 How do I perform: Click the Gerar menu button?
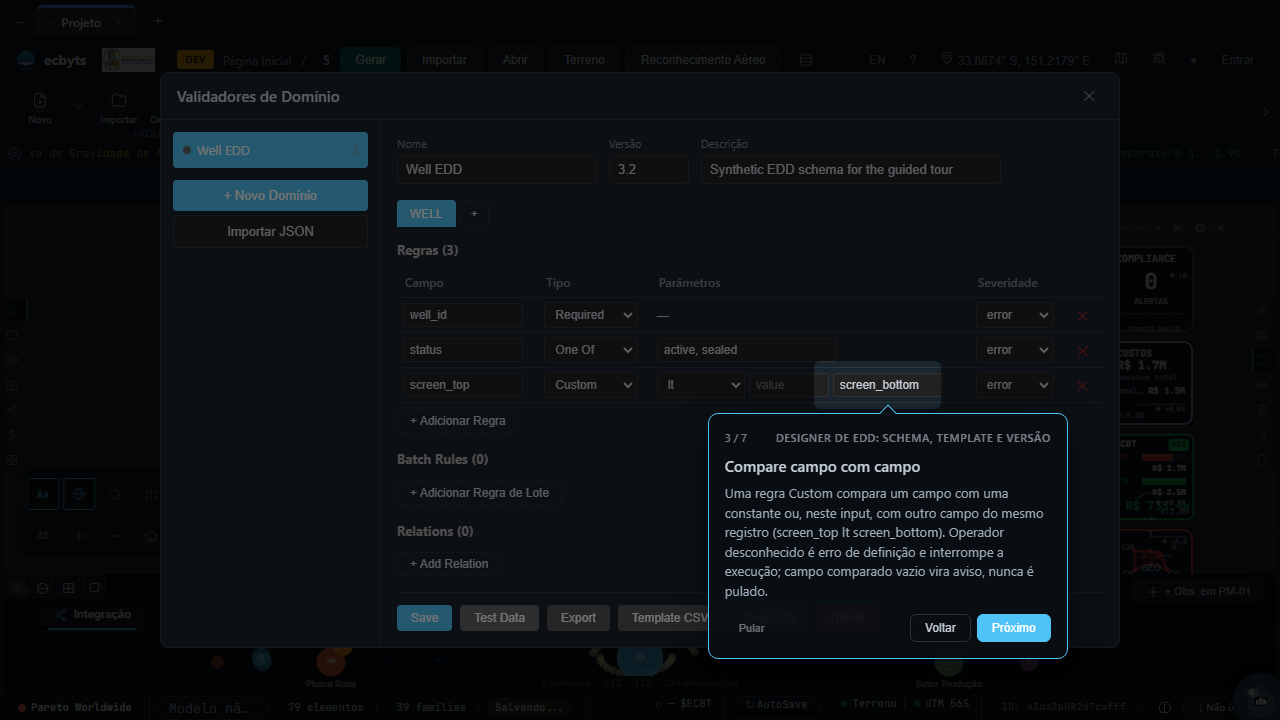click(370, 60)
